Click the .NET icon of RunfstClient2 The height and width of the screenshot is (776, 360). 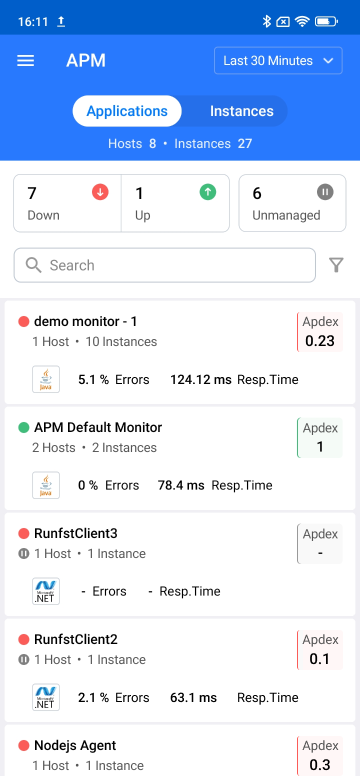click(46, 697)
